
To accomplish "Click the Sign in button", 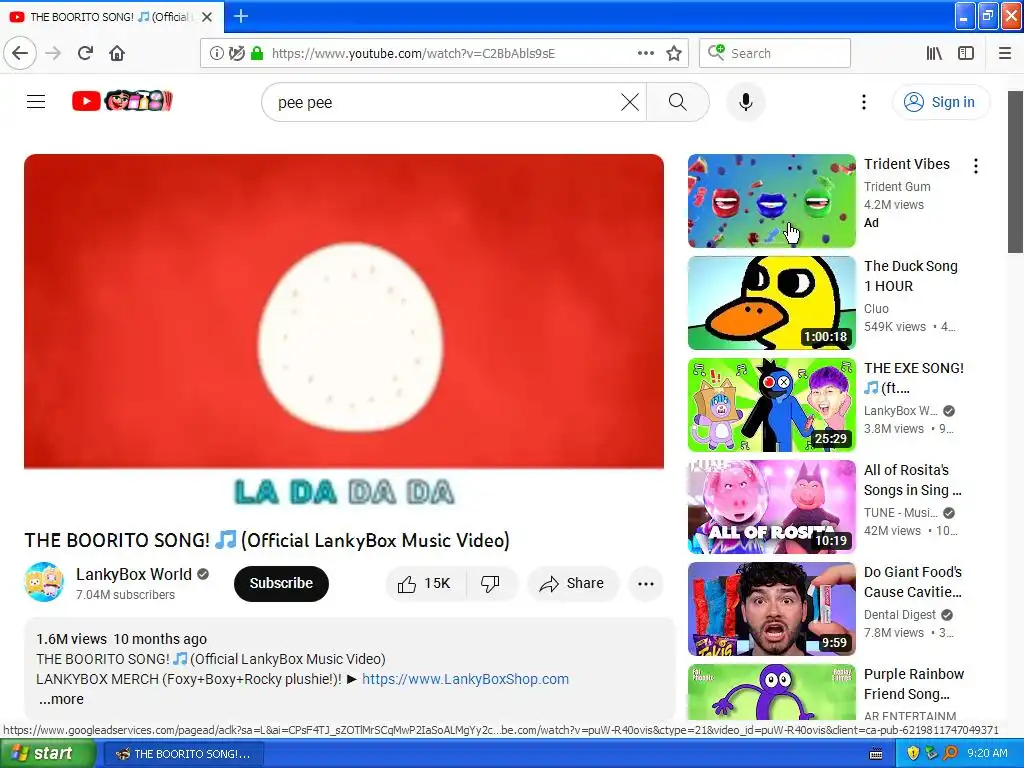I will [941, 102].
